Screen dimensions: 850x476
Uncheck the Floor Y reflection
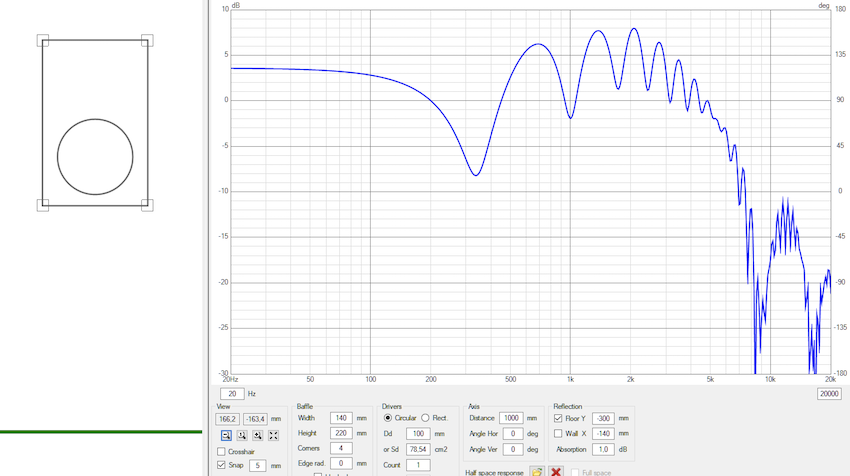[x=558, y=419]
